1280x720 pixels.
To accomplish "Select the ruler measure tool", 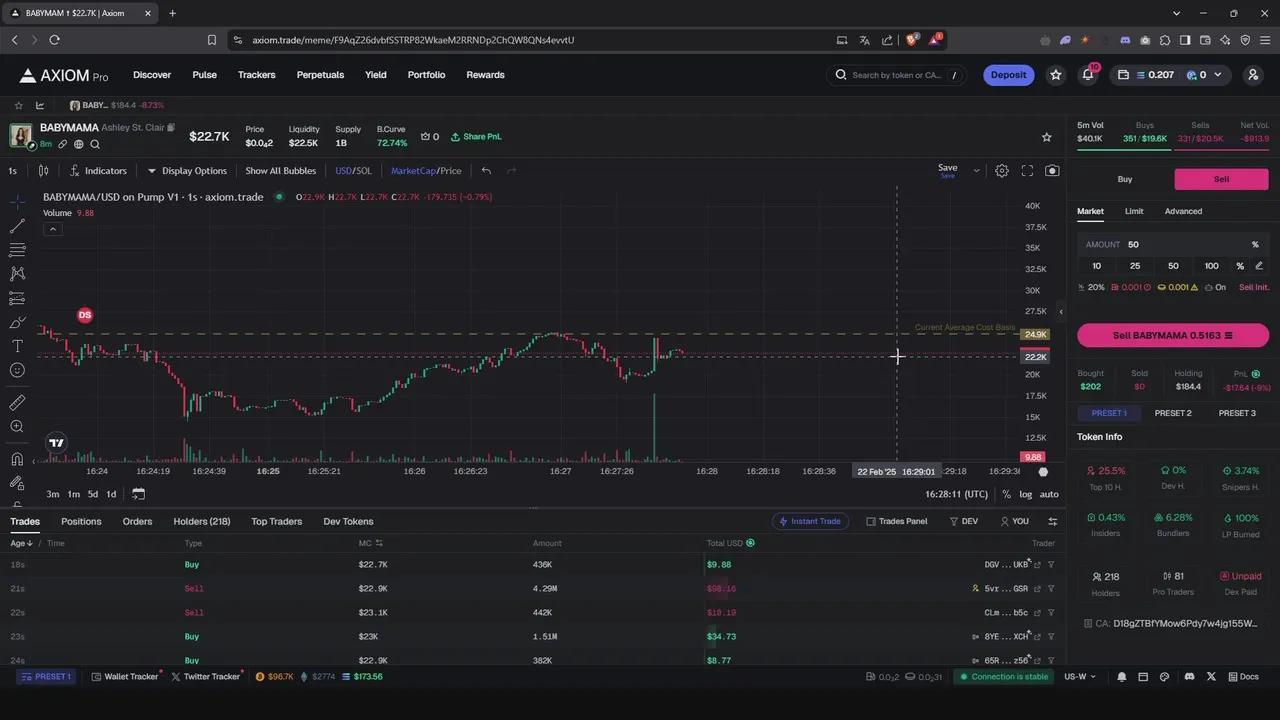I will click(17, 402).
